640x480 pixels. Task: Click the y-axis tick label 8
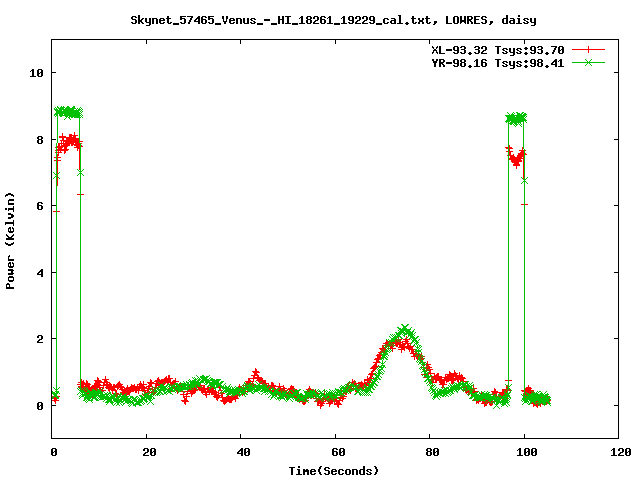click(40, 140)
